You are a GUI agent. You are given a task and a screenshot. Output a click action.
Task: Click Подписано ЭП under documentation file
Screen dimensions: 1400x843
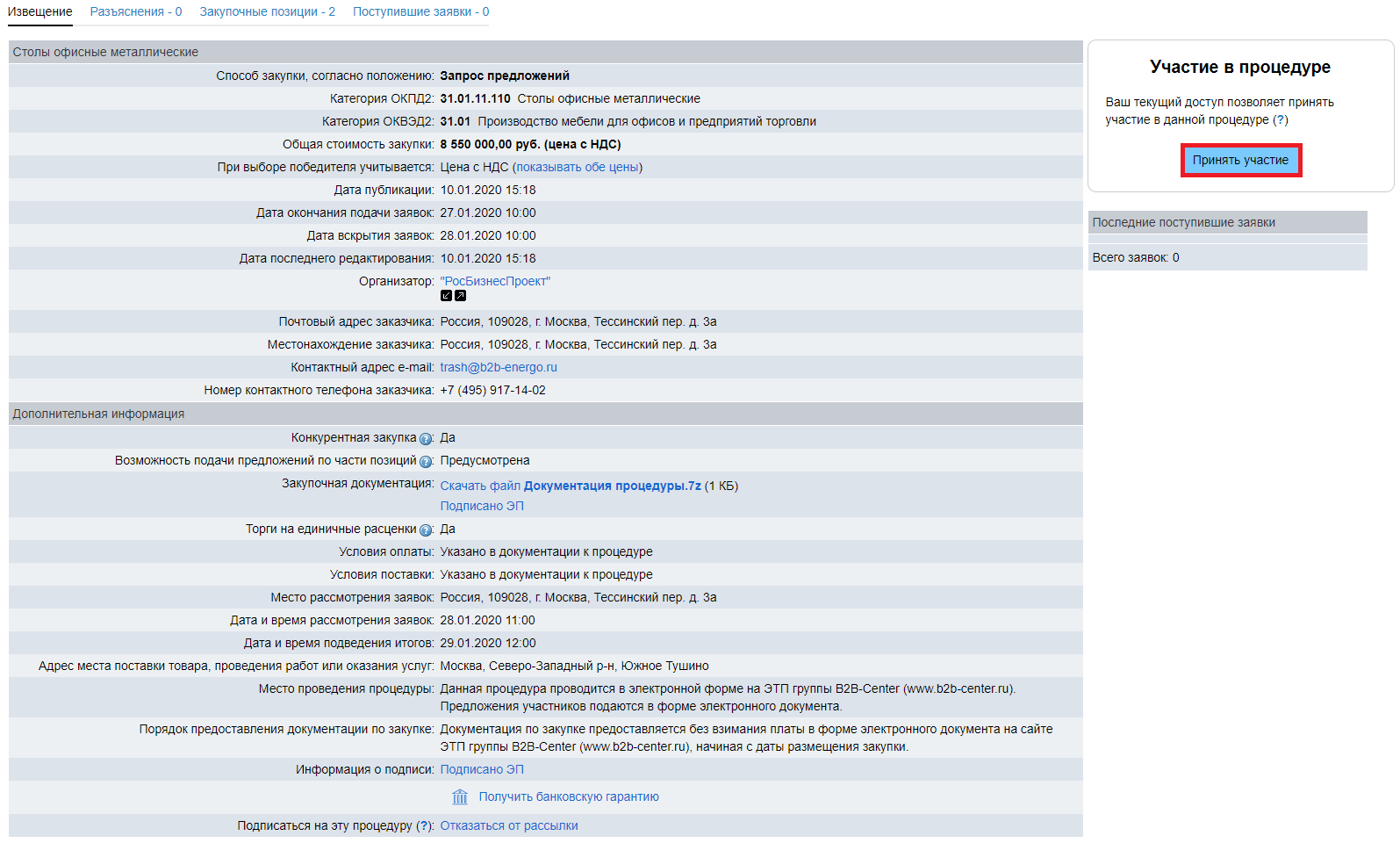[482, 507]
